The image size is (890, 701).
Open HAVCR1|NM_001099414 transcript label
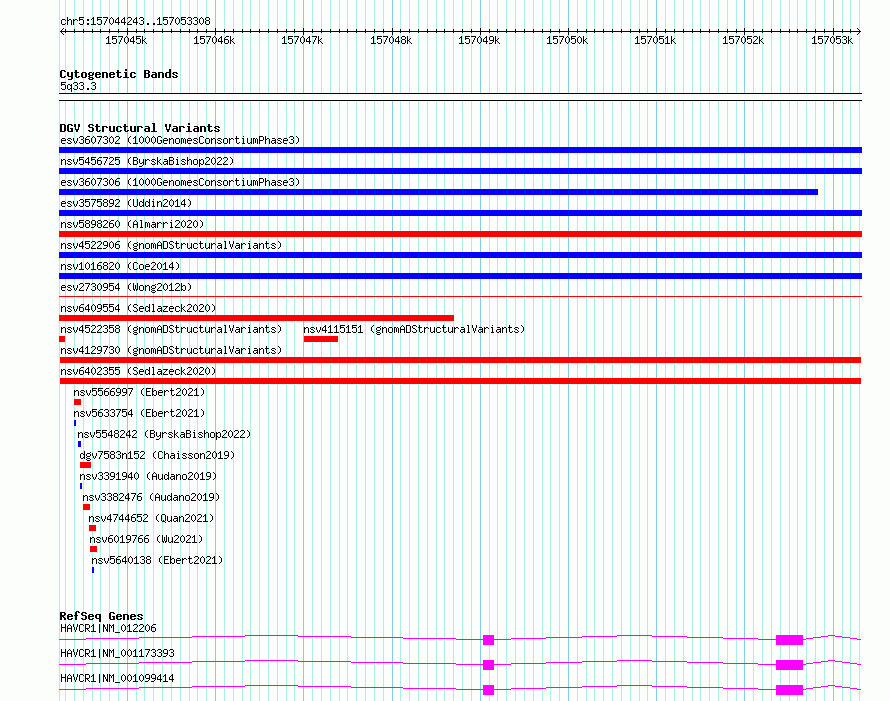click(x=117, y=678)
